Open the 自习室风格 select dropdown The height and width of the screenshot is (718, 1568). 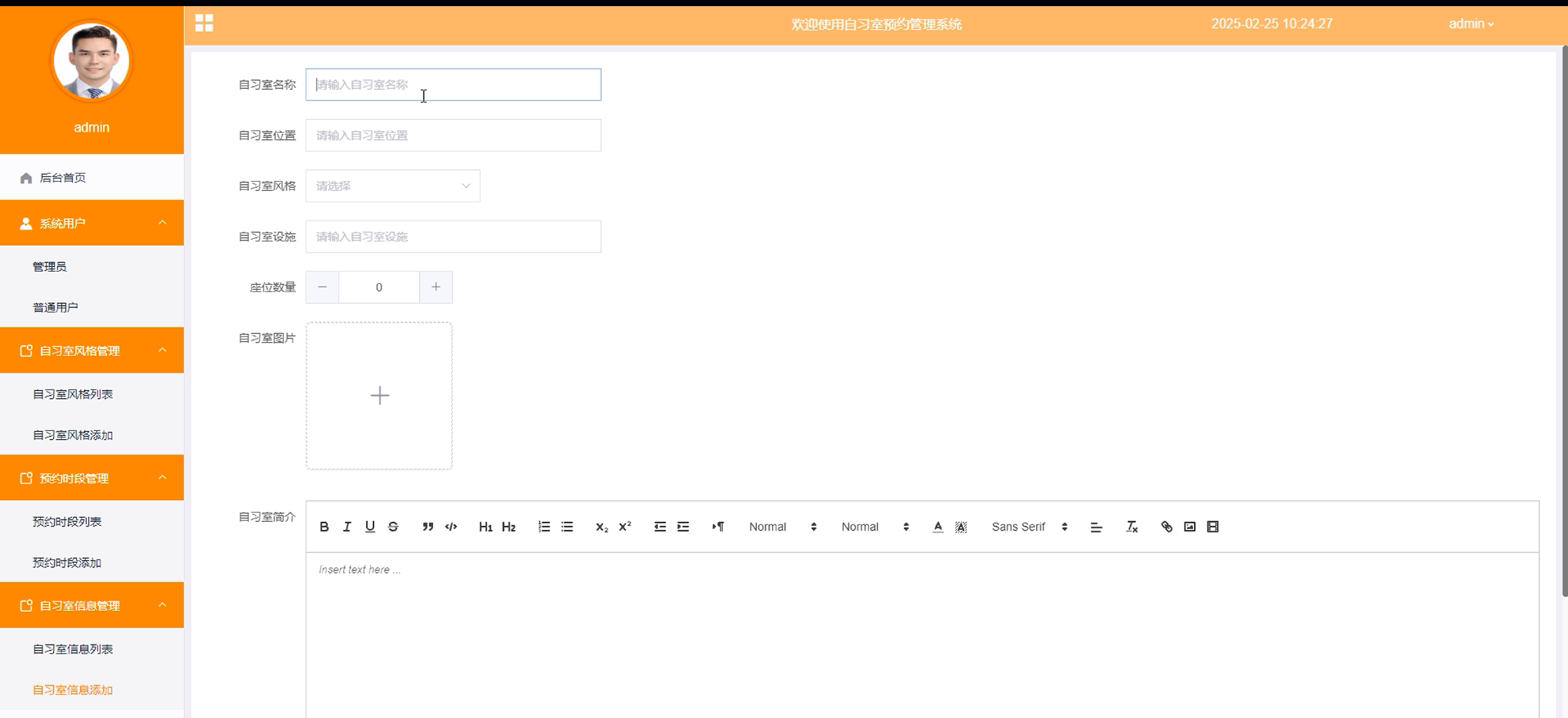click(393, 186)
